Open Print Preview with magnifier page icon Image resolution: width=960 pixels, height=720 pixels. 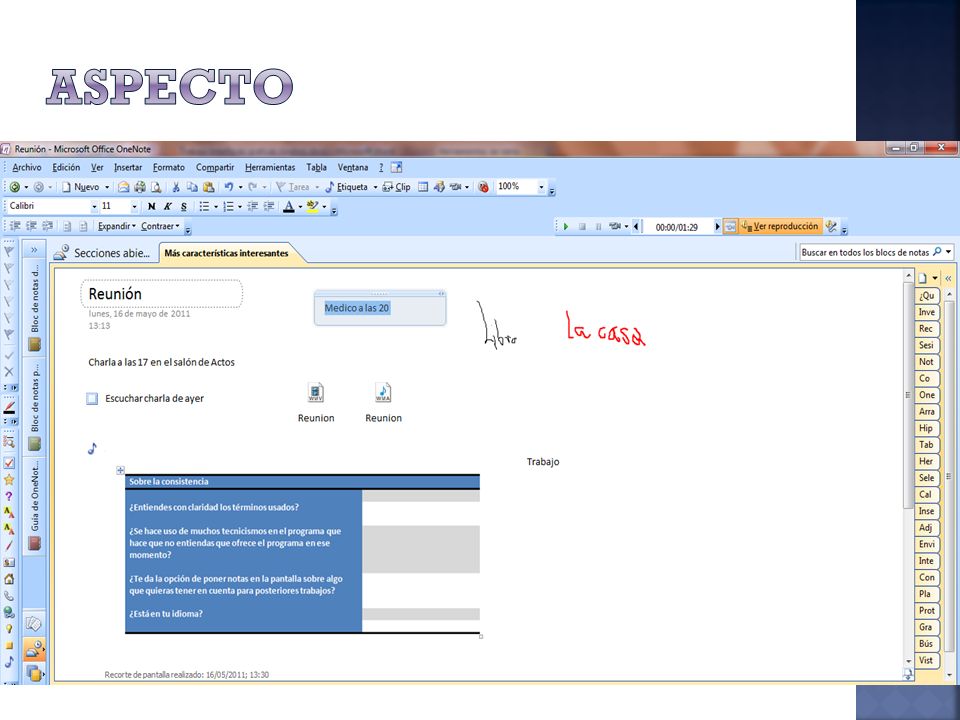156,187
